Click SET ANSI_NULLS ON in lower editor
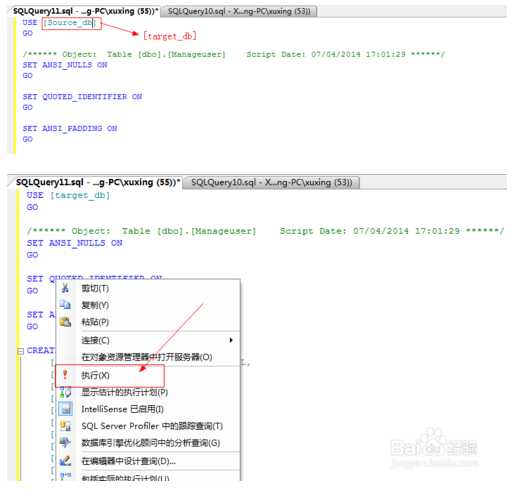The width and height of the screenshot is (519, 493). (74, 243)
